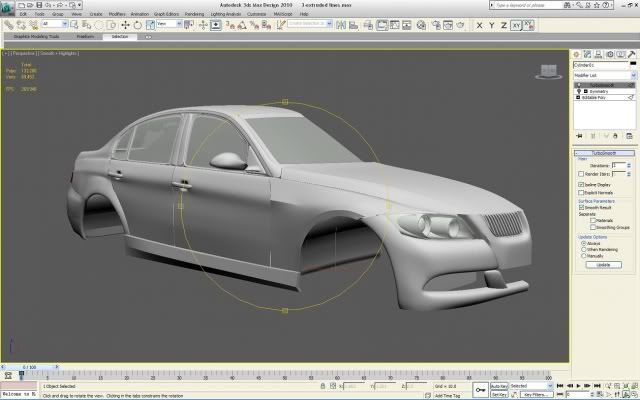The height and width of the screenshot is (400, 640).
Task: Click the ViewCube in the viewport
Action: pyautogui.click(x=549, y=71)
